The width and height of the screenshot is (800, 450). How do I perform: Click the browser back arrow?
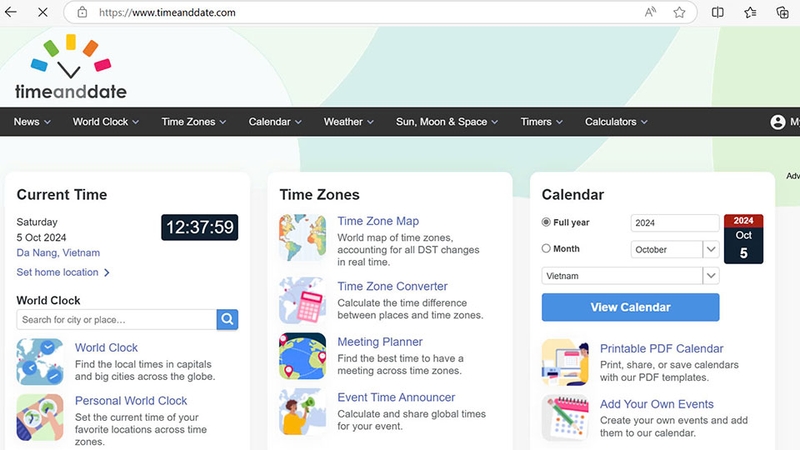pyautogui.click(x=11, y=12)
